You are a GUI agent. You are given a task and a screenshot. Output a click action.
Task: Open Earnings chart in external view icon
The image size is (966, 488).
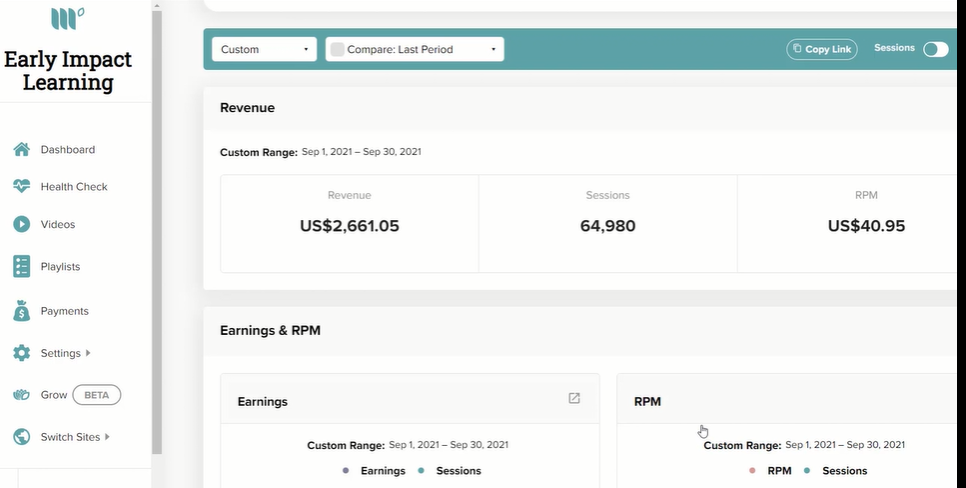[x=574, y=398]
